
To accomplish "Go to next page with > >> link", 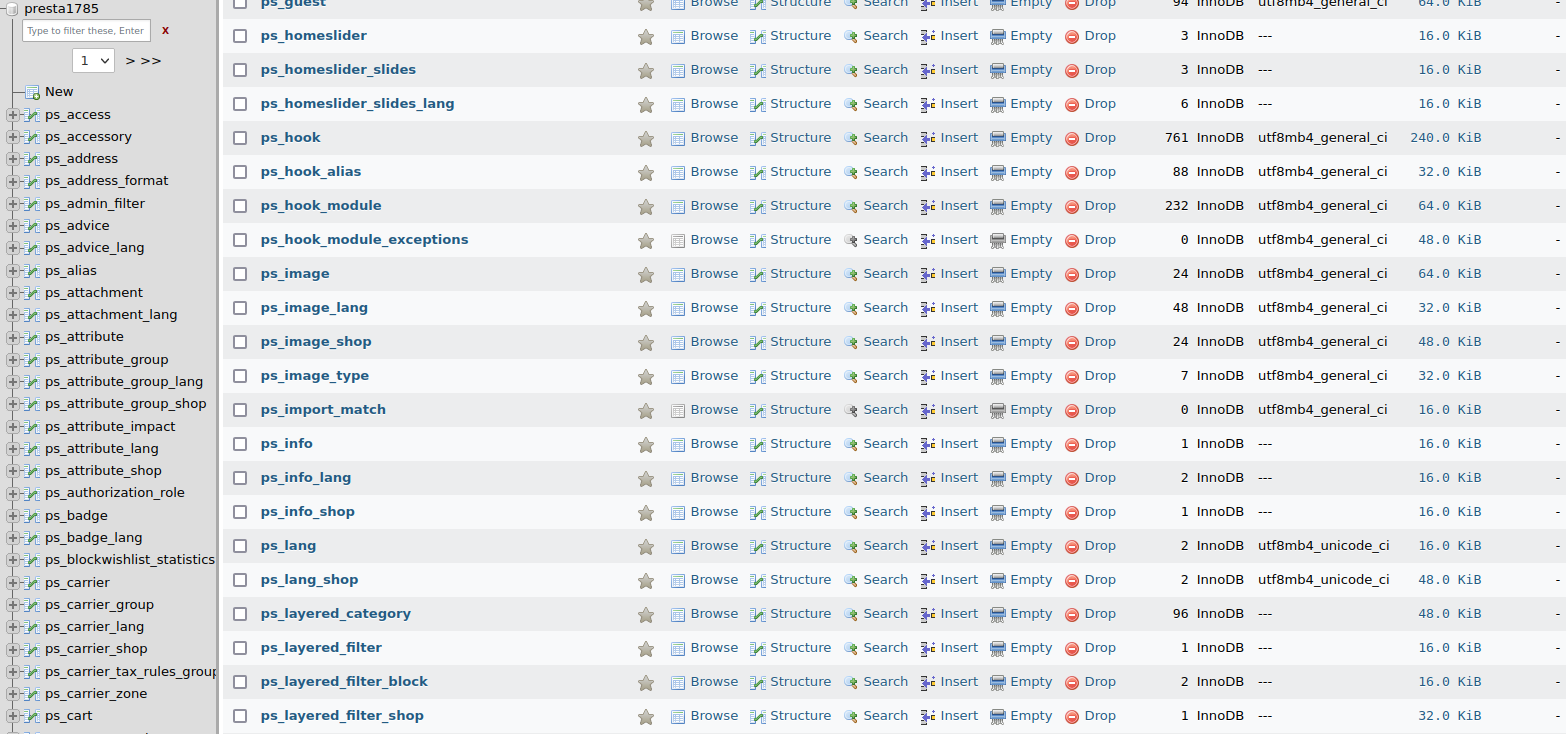I will pos(143,61).
